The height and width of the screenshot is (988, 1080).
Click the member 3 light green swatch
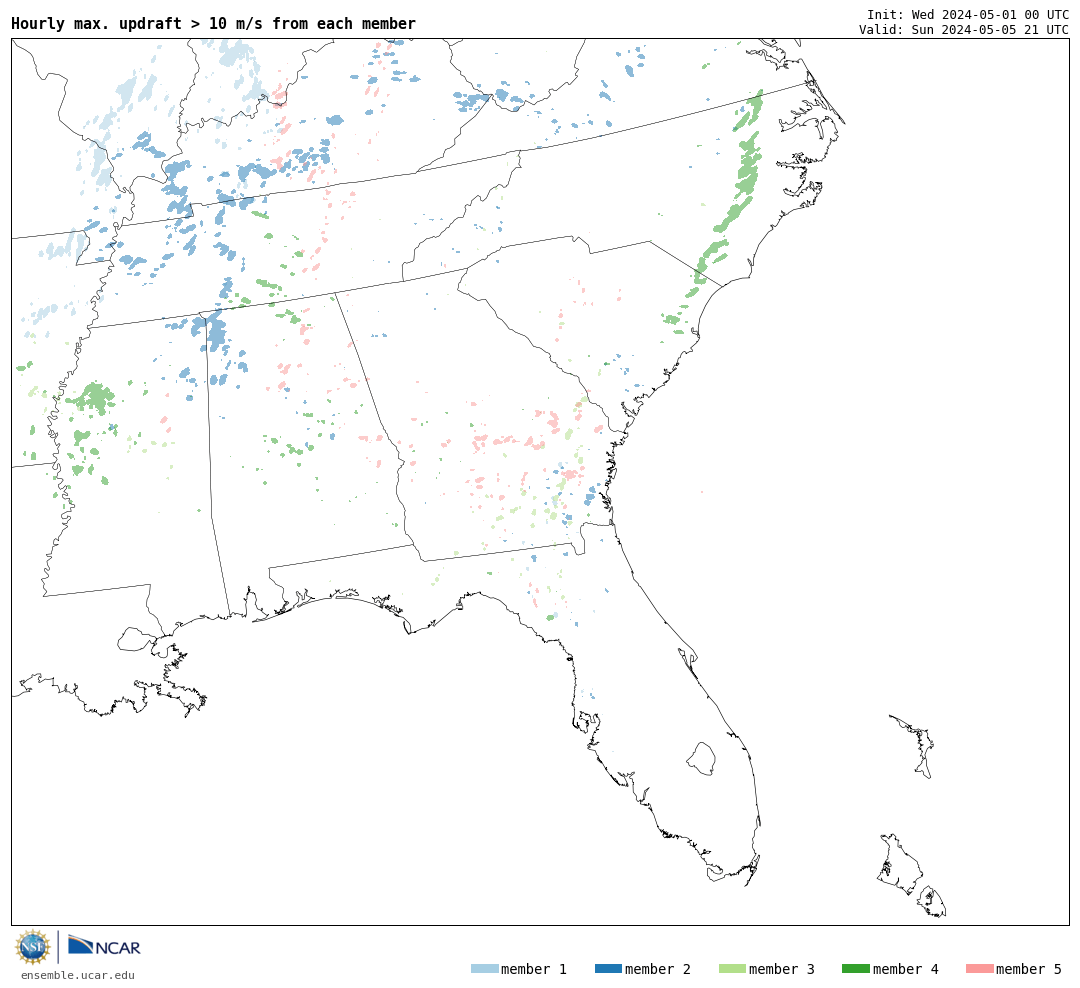pos(732,969)
